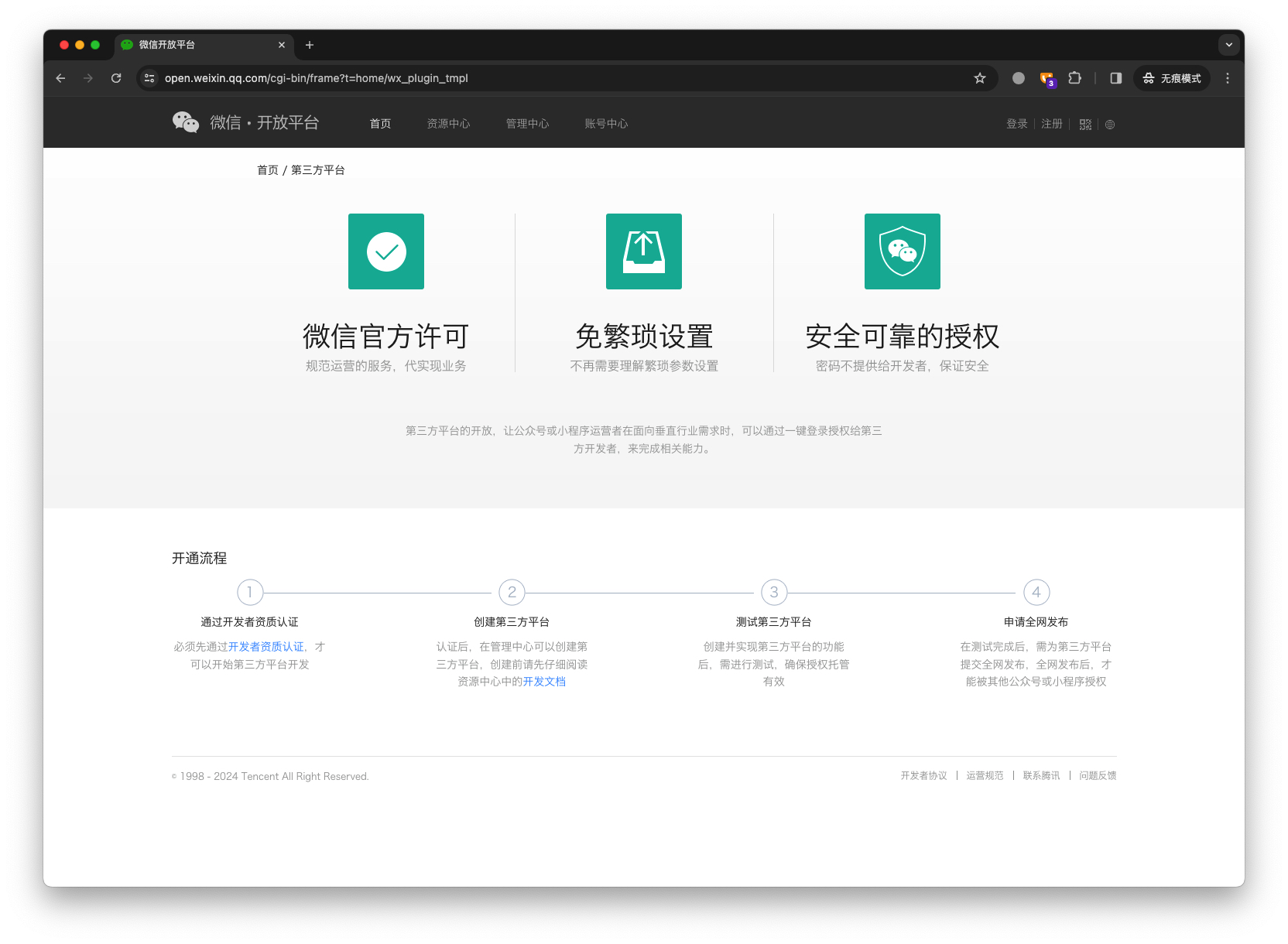
Task: Click the WeChat Open Platform logo
Action: (245, 122)
